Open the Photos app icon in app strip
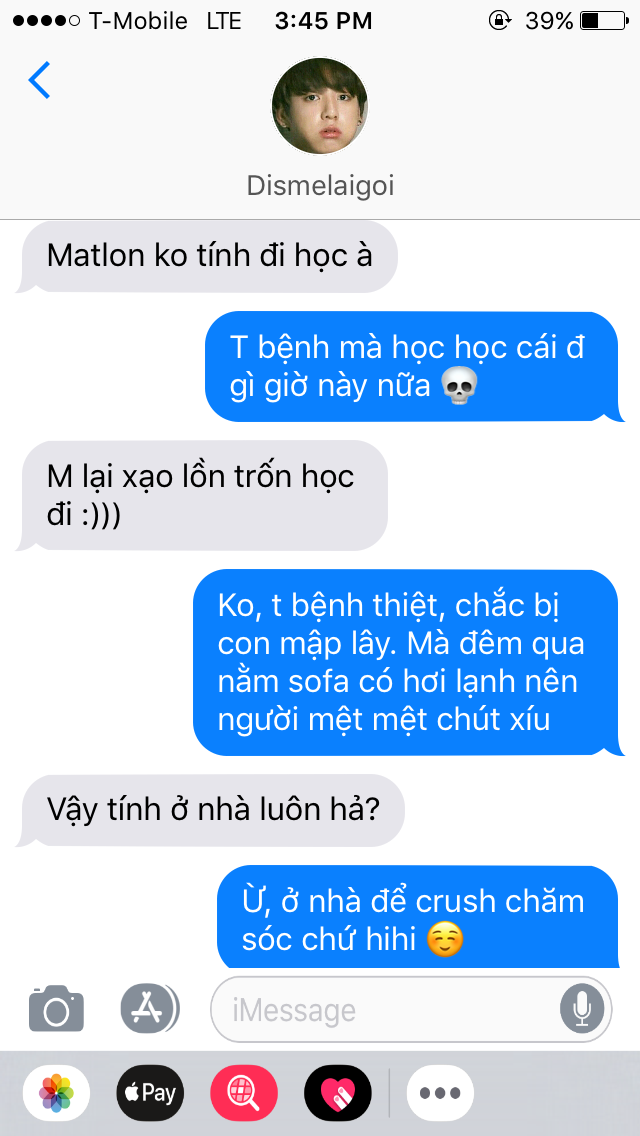The height and width of the screenshot is (1136, 640). pyautogui.click(x=57, y=1093)
